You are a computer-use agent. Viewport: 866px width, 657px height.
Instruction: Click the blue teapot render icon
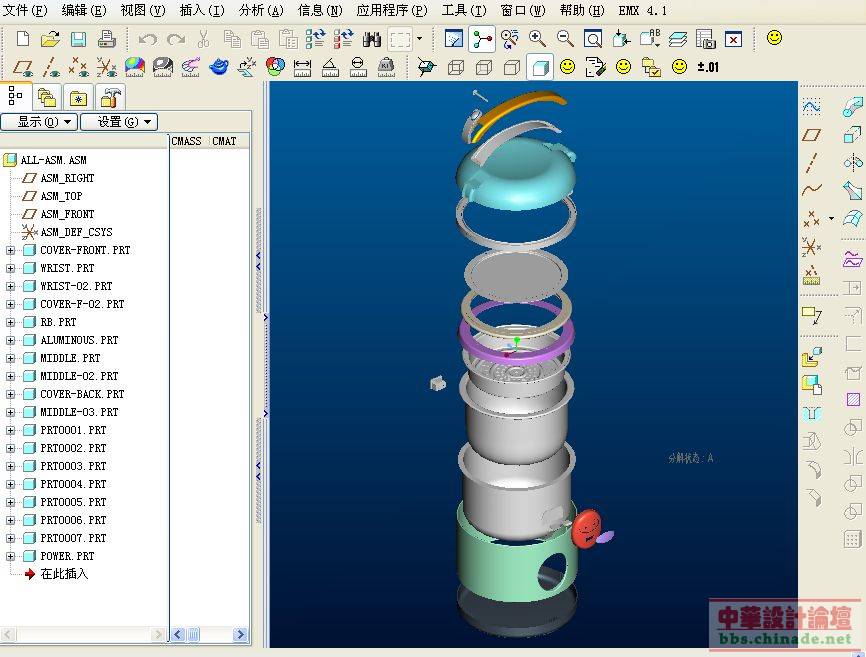click(x=219, y=67)
